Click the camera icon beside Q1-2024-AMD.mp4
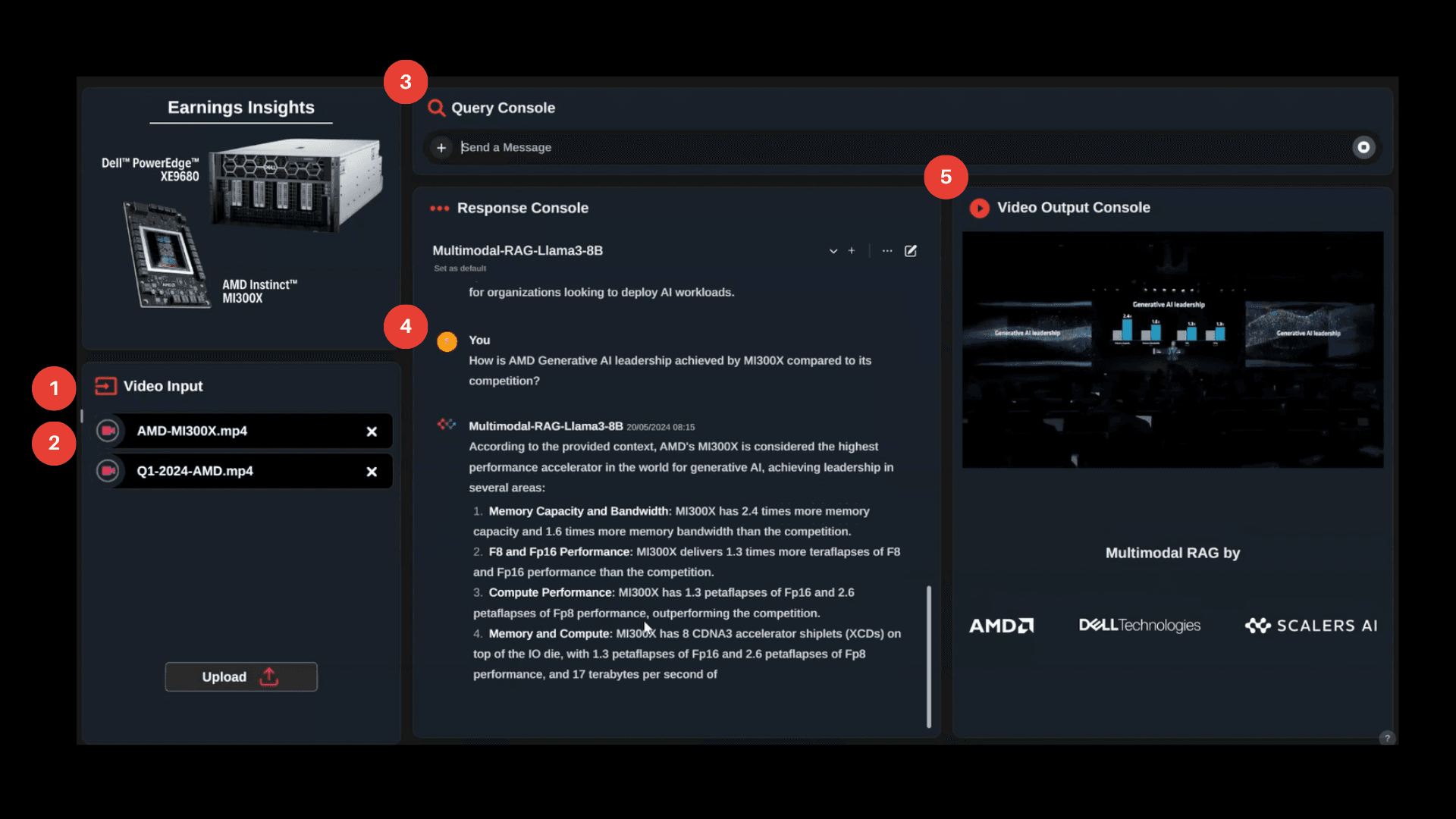This screenshot has height=819, width=1456. (108, 471)
